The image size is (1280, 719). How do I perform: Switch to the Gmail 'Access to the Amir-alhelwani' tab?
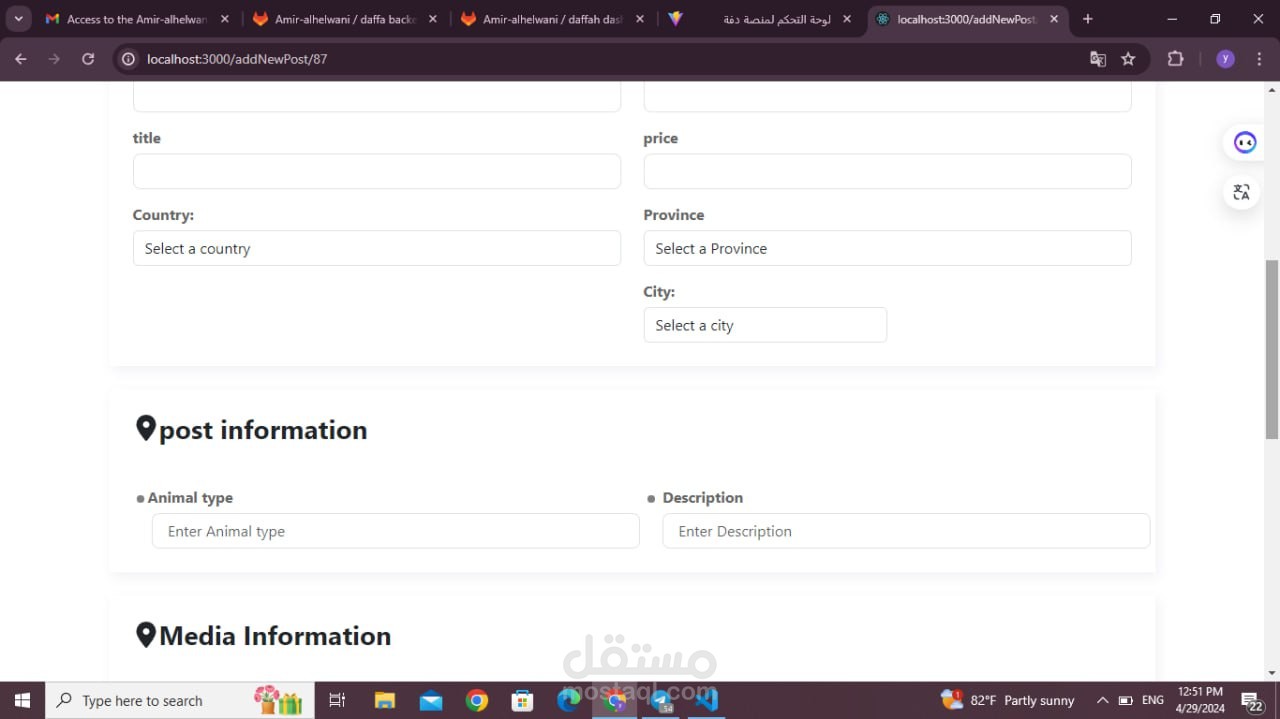point(137,19)
